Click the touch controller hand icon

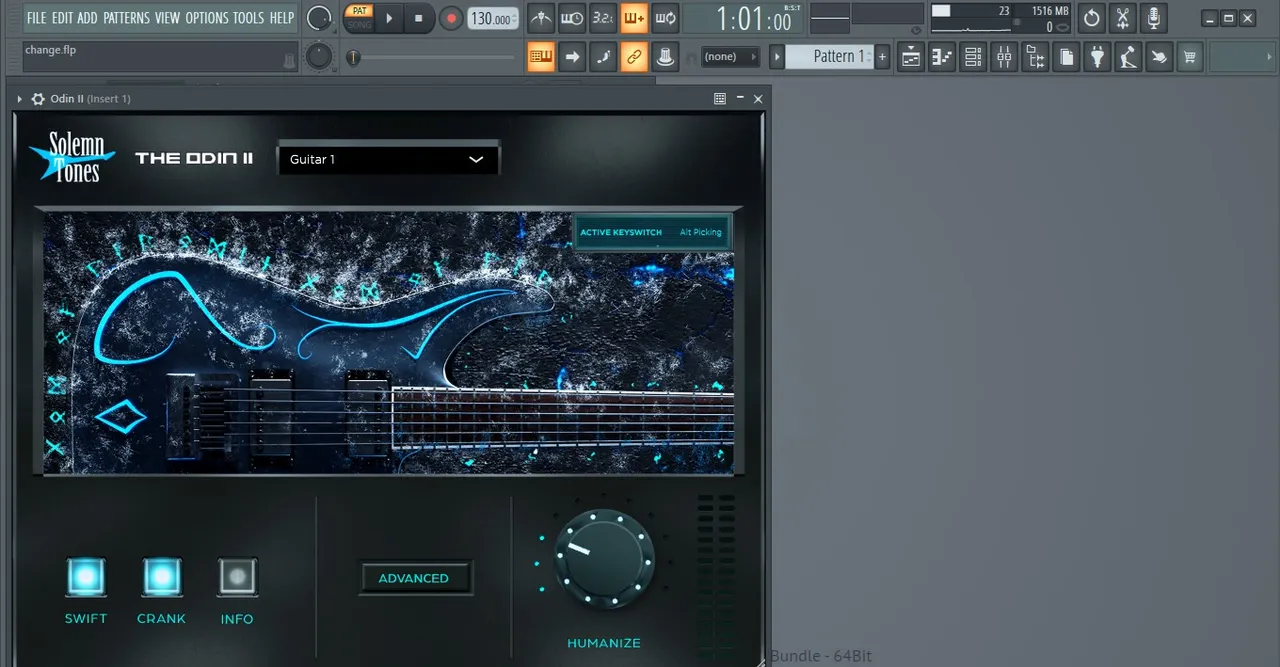(1159, 57)
